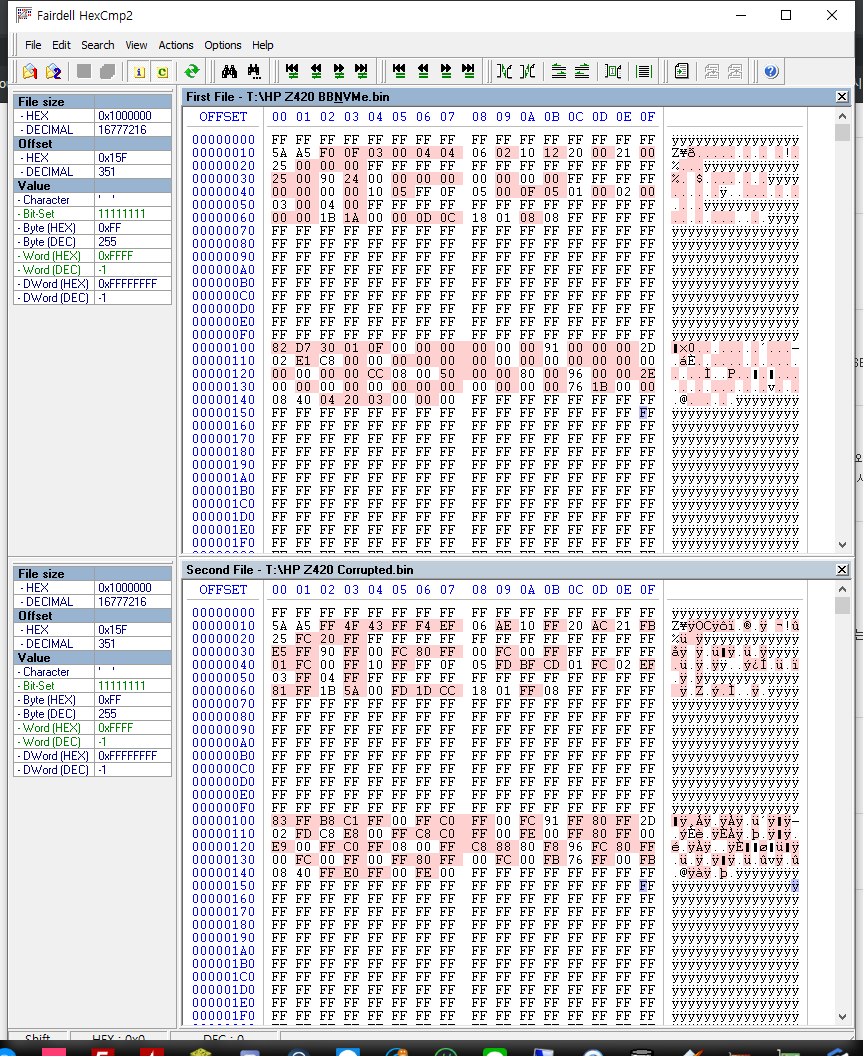Open first file using folder icon 1
Screen dimensions: 863x1056
(30, 71)
